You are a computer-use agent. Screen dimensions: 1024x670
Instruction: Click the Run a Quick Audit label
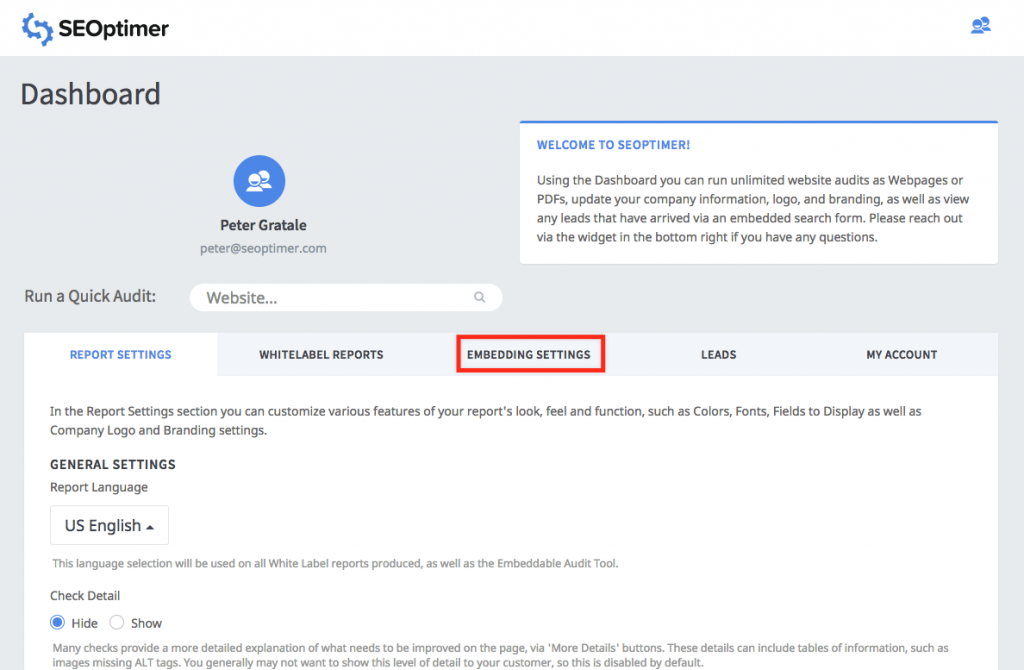click(x=90, y=296)
